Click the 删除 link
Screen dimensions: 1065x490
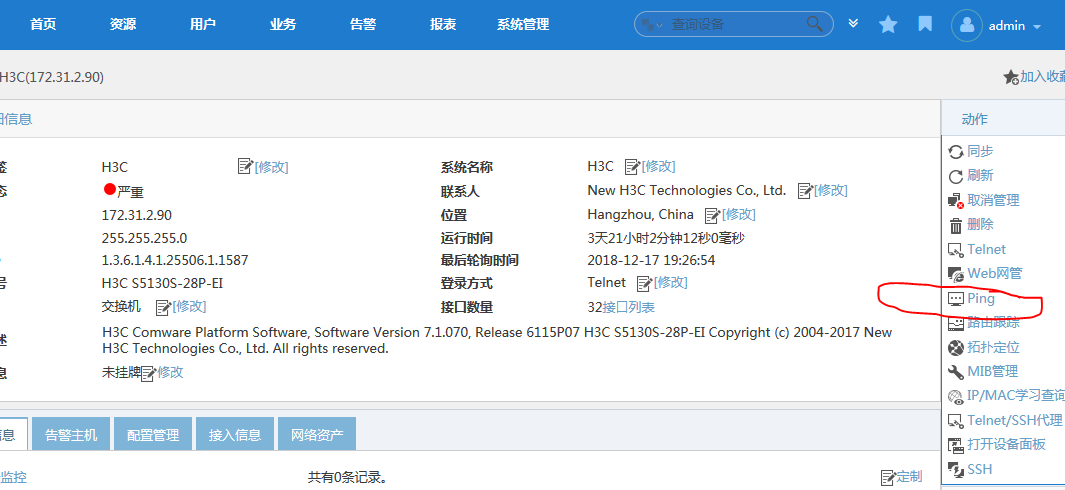(x=980, y=224)
